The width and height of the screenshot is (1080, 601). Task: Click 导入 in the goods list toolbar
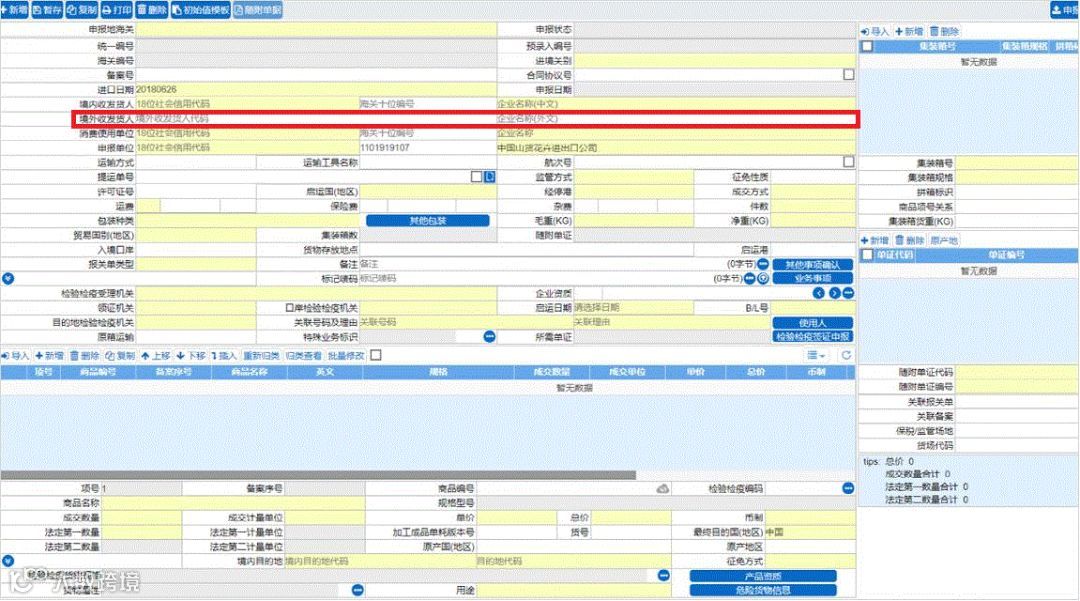[15, 356]
